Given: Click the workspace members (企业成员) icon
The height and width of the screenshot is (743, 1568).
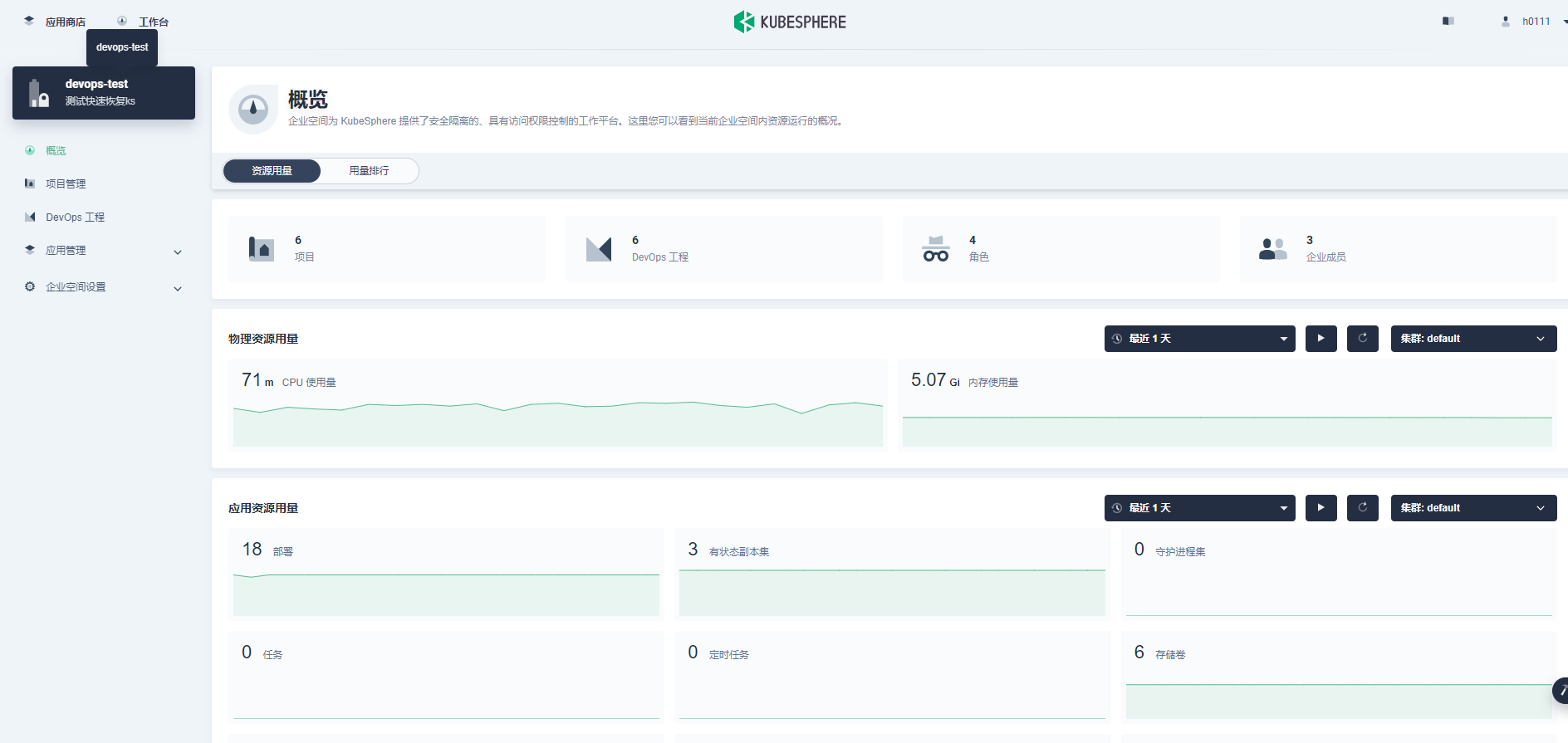Looking at the screenshot, I should 1273,248.
